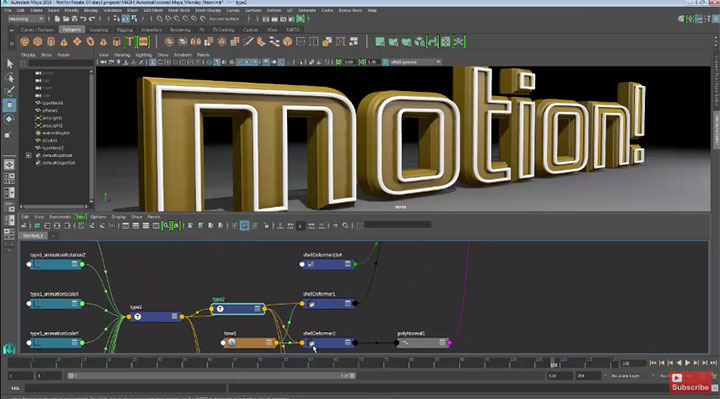This screenshot has height=399, width=720.
Task: Enable select by hierarchy mode
Action: [x=117, y=19]
